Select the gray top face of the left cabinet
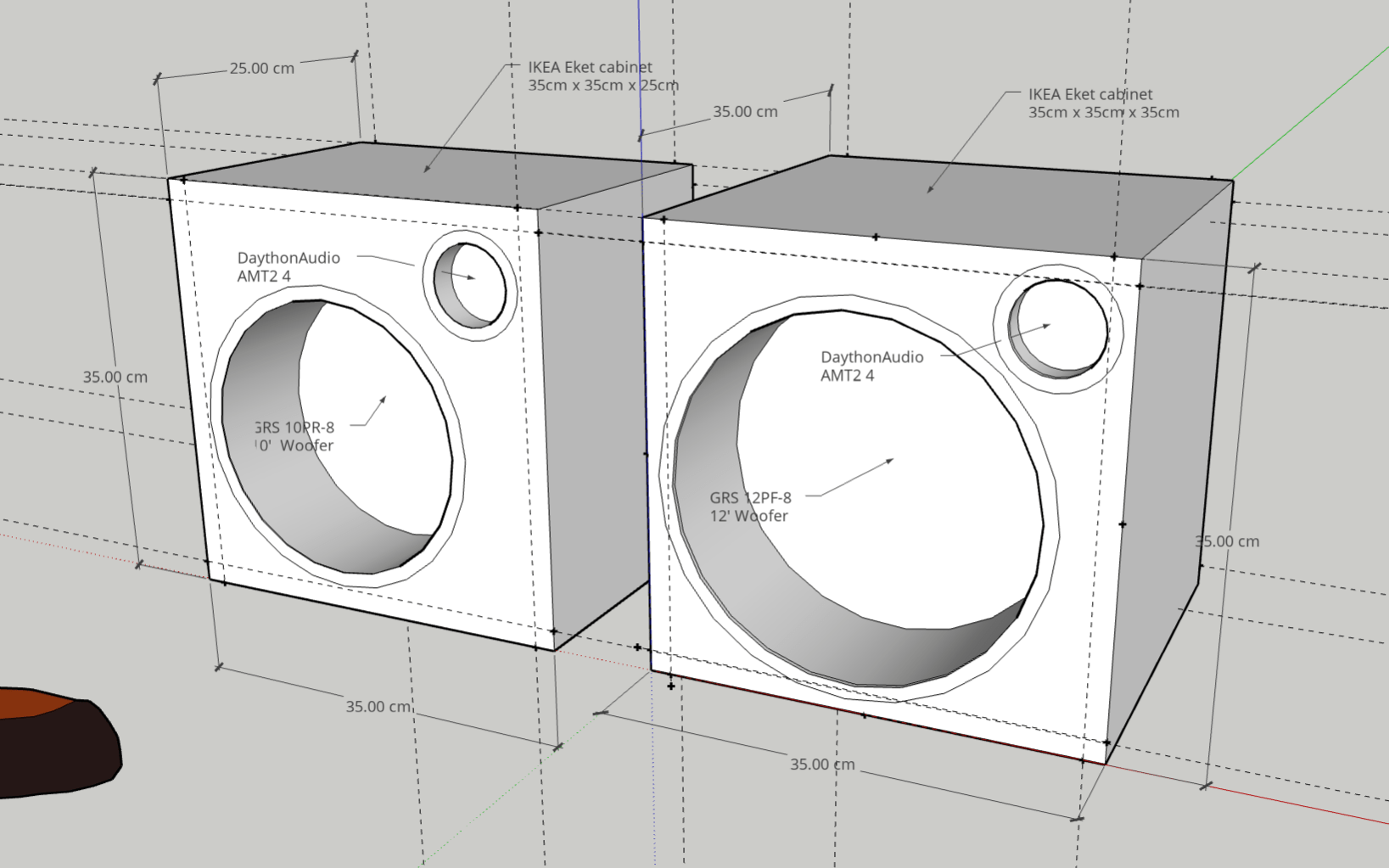Image resolution: width=1389 pixels, height=868 pixels. (433, 174)
